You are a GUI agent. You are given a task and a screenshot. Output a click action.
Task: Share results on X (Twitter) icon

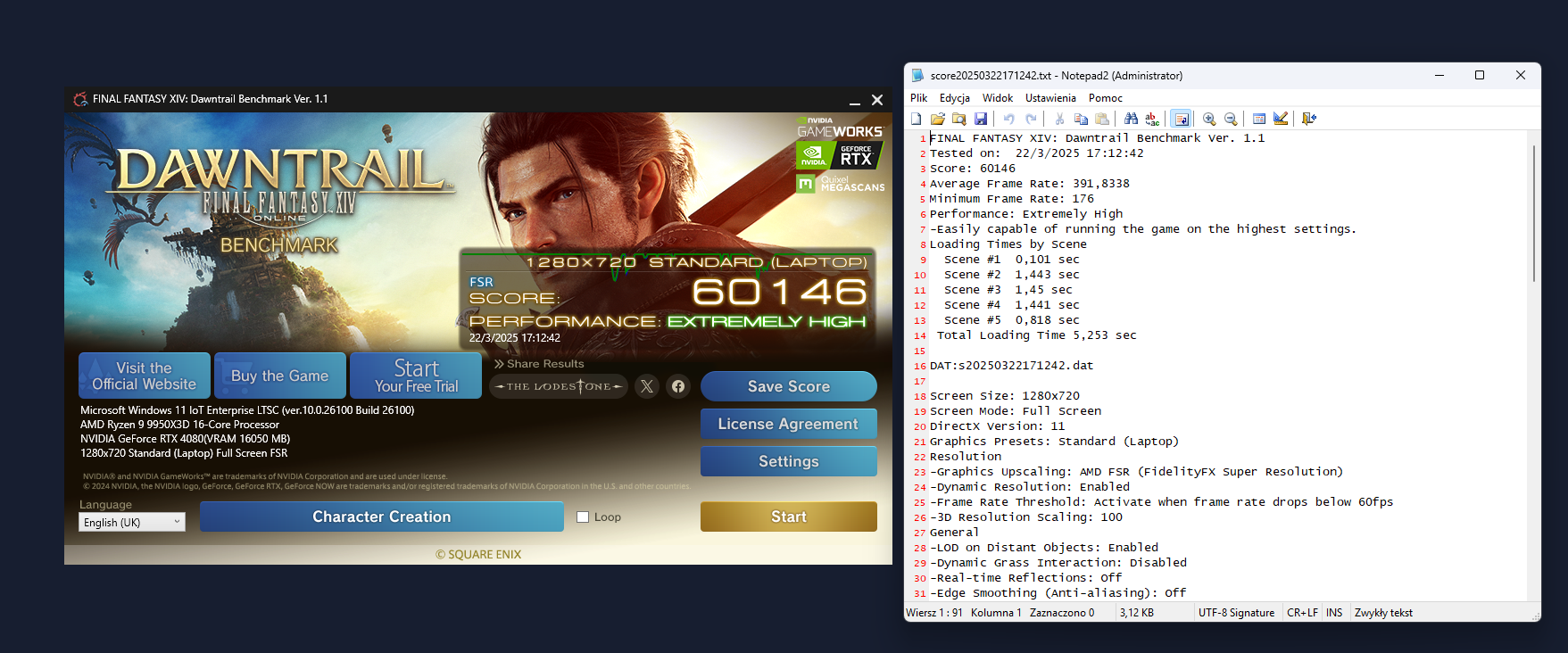click(647, 386)
